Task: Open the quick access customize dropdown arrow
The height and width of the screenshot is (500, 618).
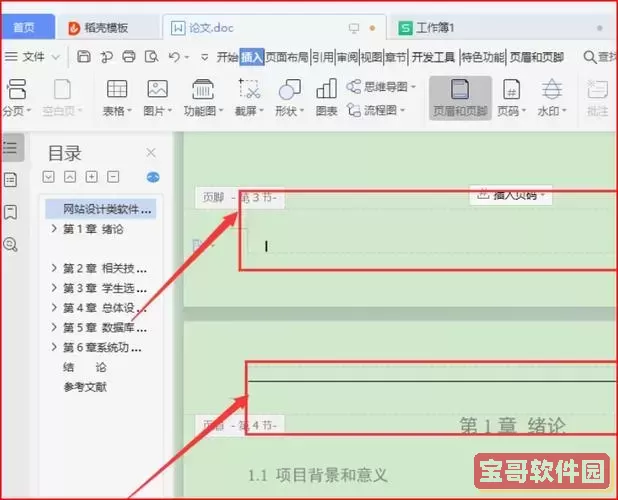Action: pos(204,58)
